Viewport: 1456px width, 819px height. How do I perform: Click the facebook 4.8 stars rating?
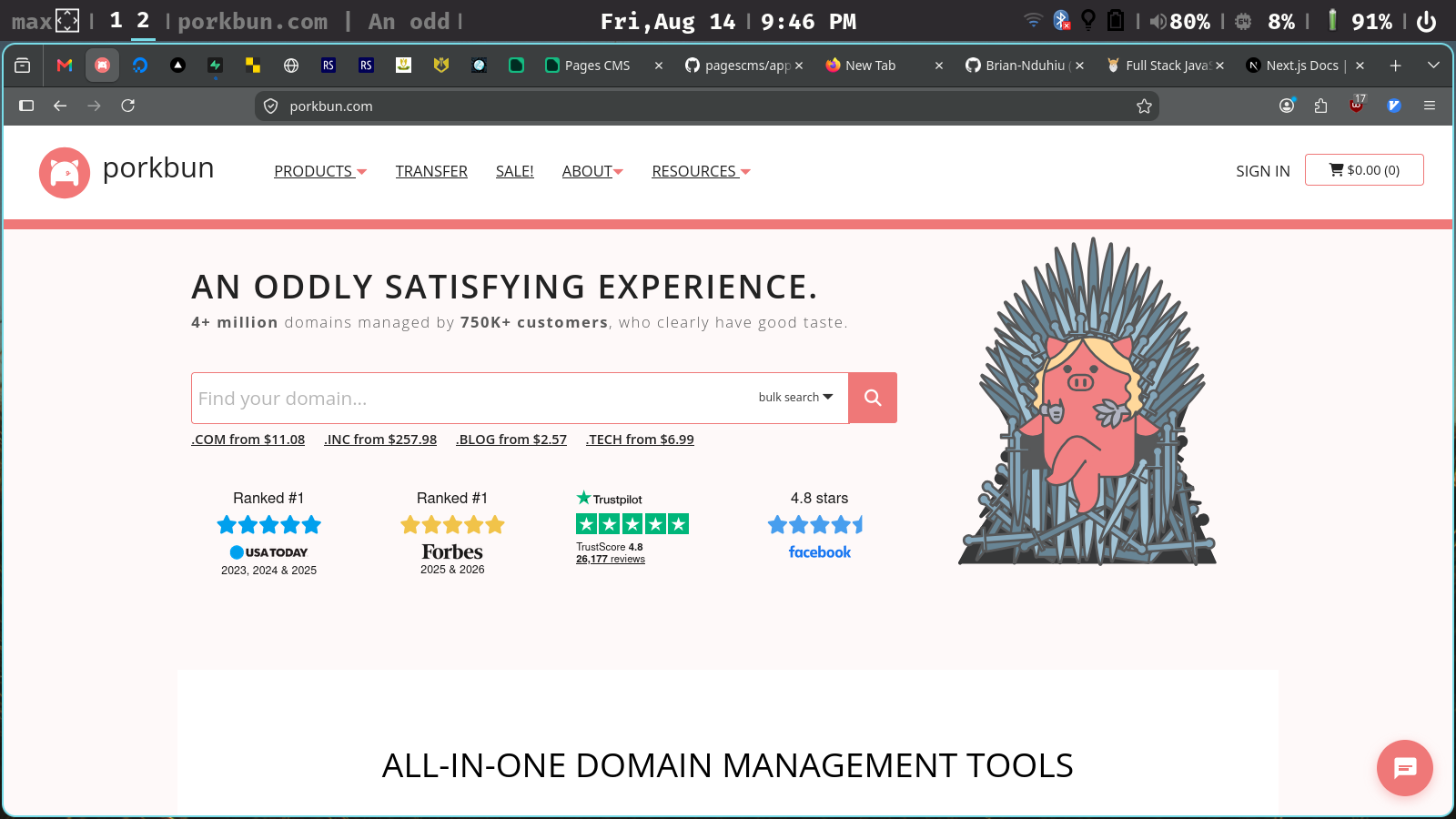point(819,525)
